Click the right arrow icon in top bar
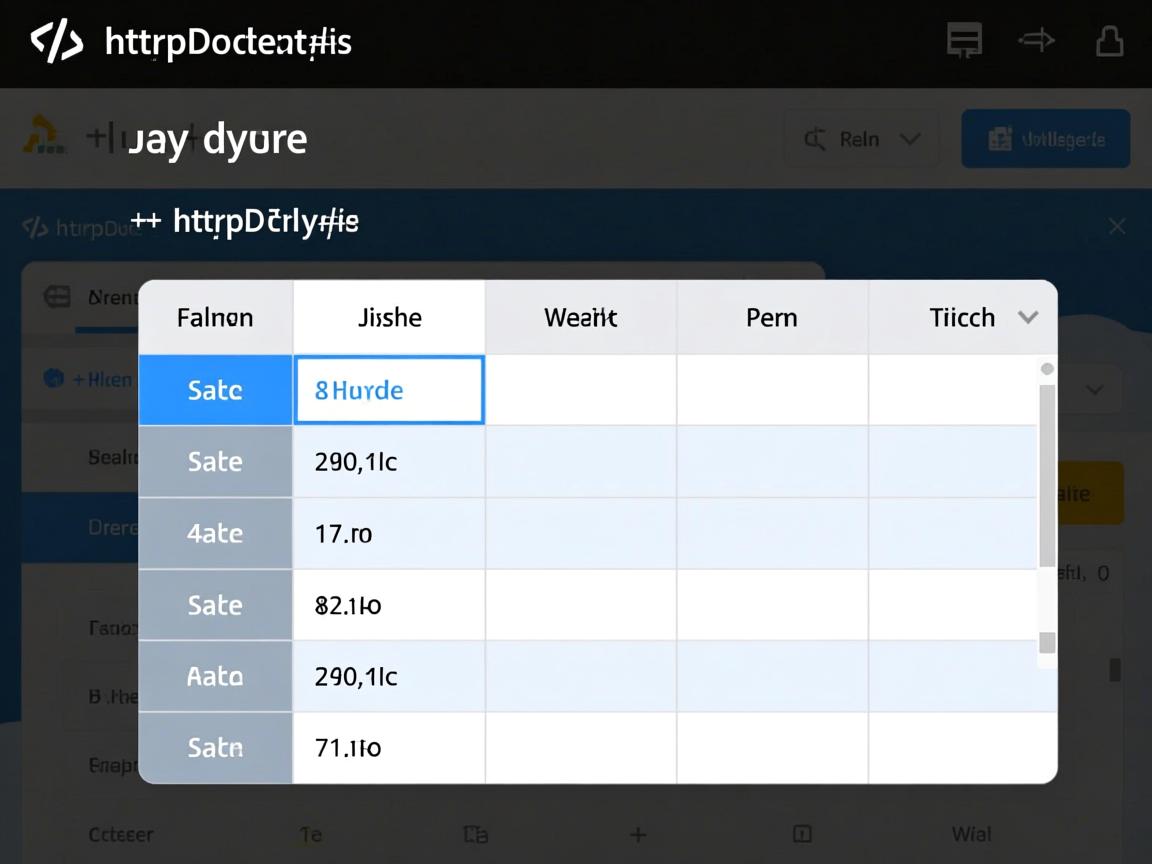This screenshot has width=1152, height=864. pyautogui.click(x=1036, y=41)
